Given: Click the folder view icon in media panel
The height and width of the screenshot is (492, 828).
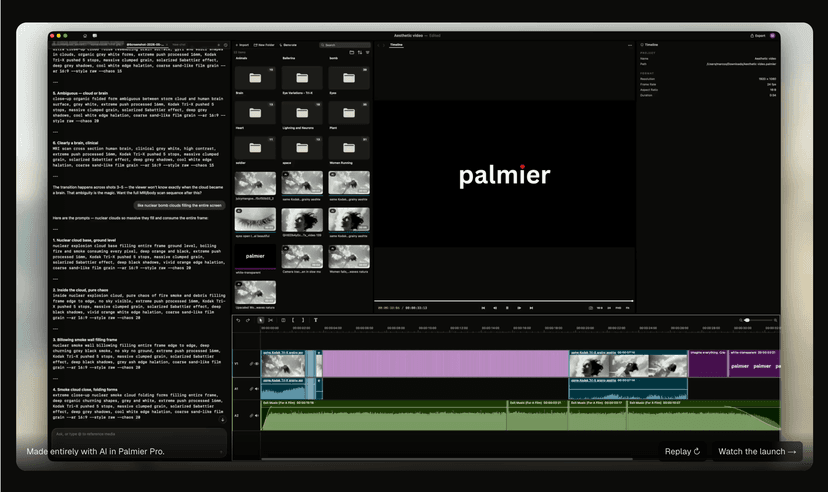Looking at the screenshot, I should [x=352, y=52].
